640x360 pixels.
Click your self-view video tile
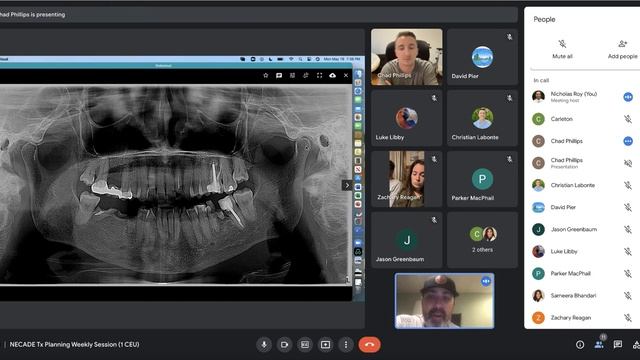[444, 301]
